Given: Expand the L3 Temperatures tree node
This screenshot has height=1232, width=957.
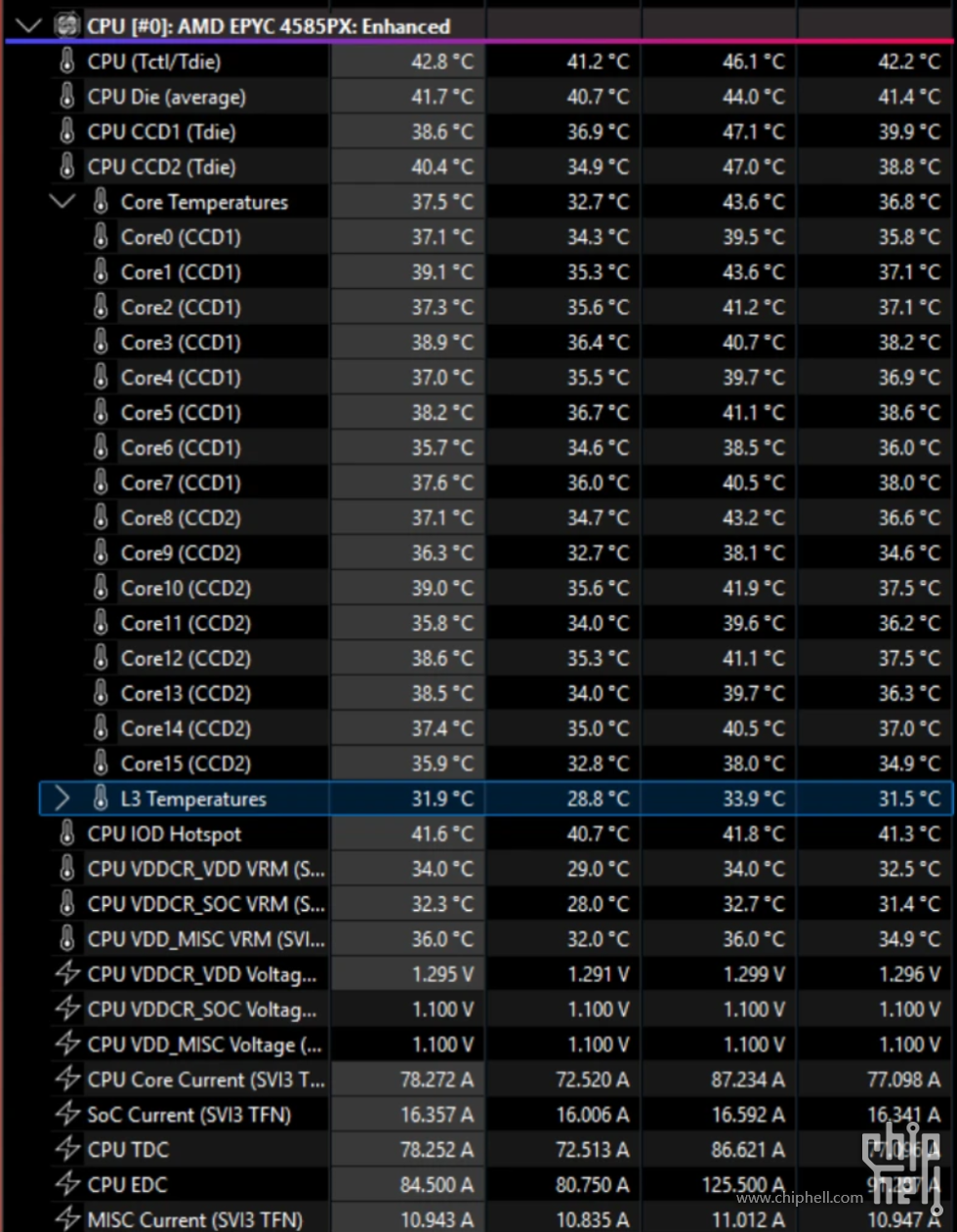Looking at the screenshot, I should point(62,799).
